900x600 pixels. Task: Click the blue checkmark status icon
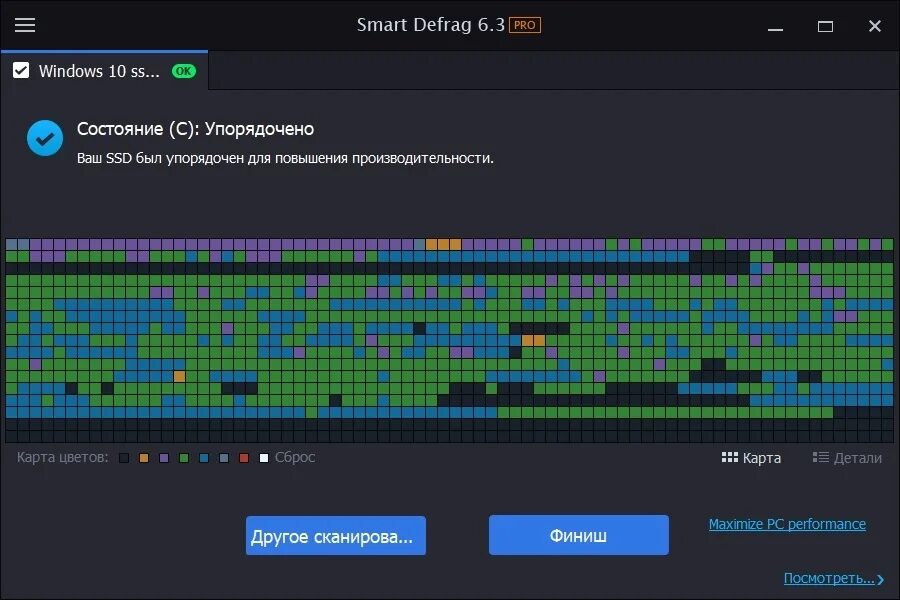[x=45, y=138]
